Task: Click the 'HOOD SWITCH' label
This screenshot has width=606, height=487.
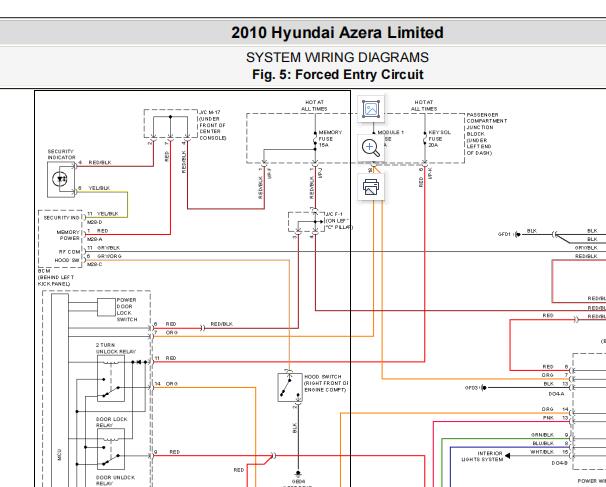Action: (326, 383)
